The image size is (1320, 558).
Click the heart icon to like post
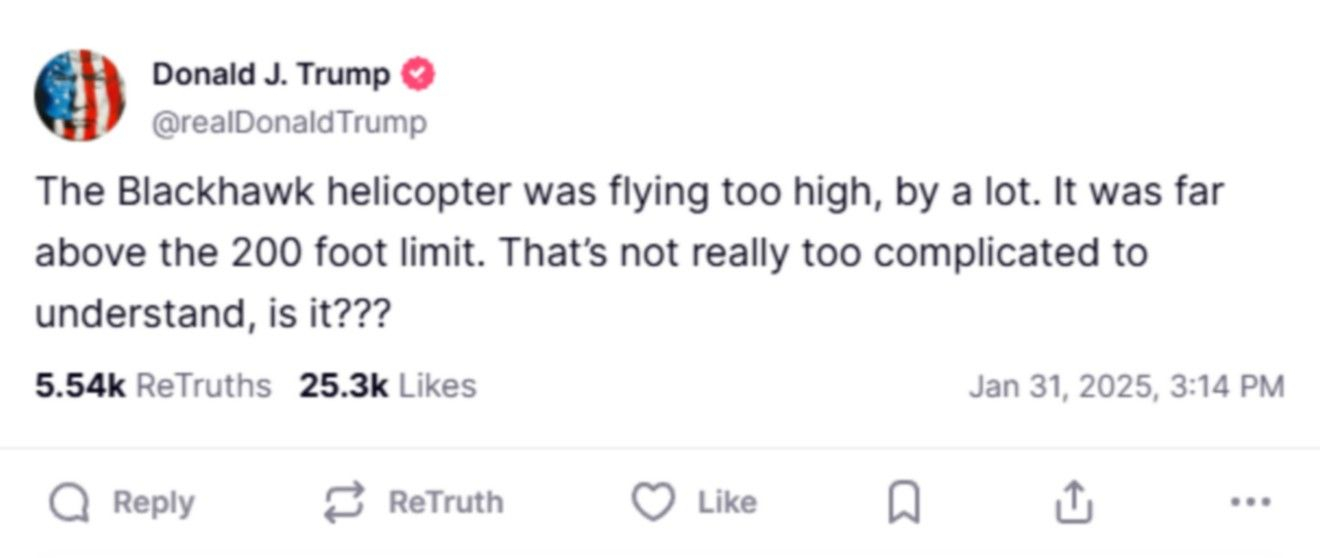click(654, 502)
